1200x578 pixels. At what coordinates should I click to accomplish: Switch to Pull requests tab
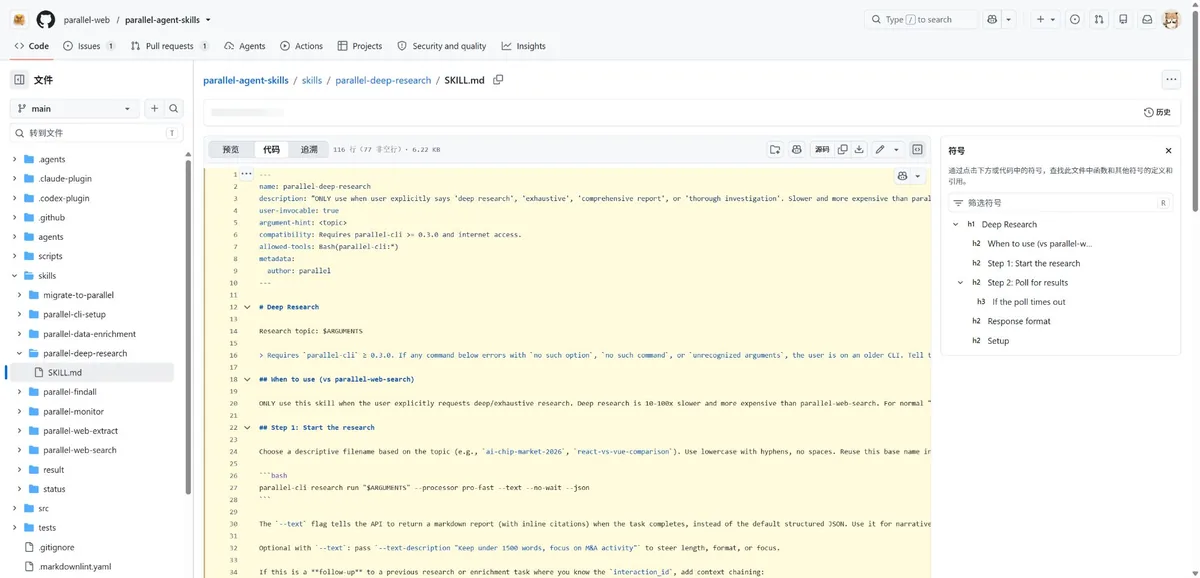(170, 46)
